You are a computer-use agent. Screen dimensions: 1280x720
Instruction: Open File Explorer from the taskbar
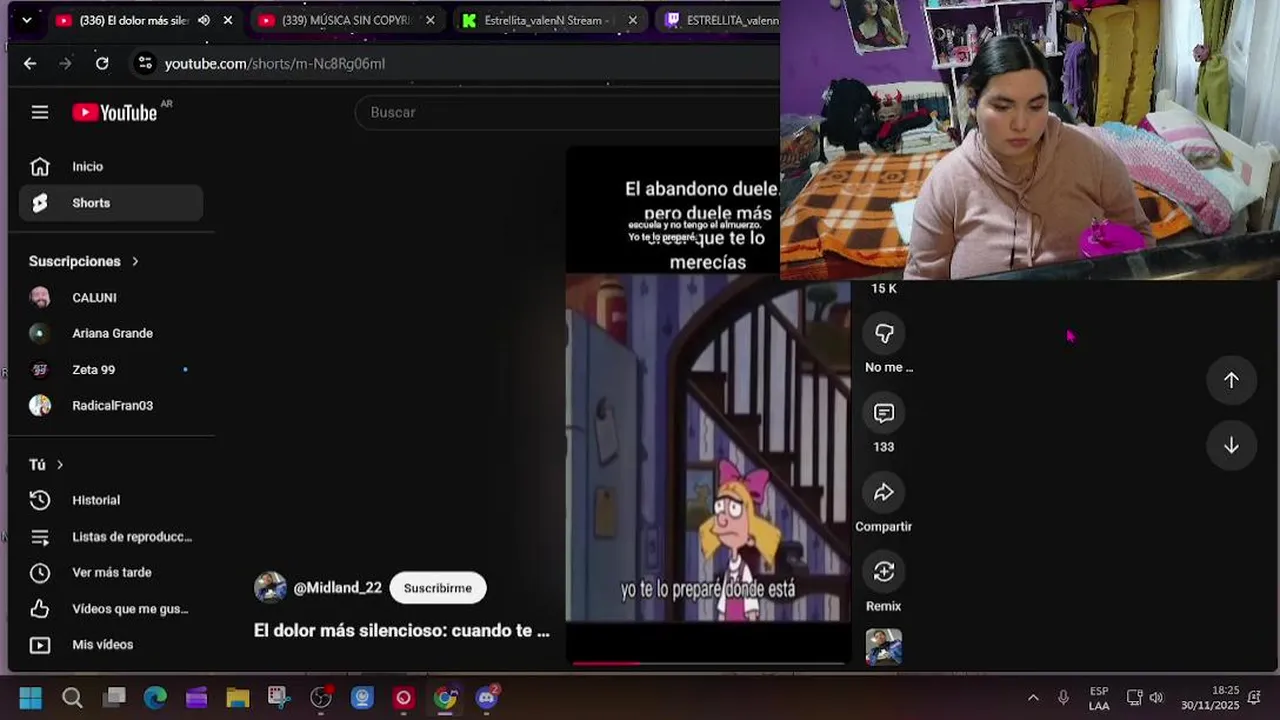238,698
